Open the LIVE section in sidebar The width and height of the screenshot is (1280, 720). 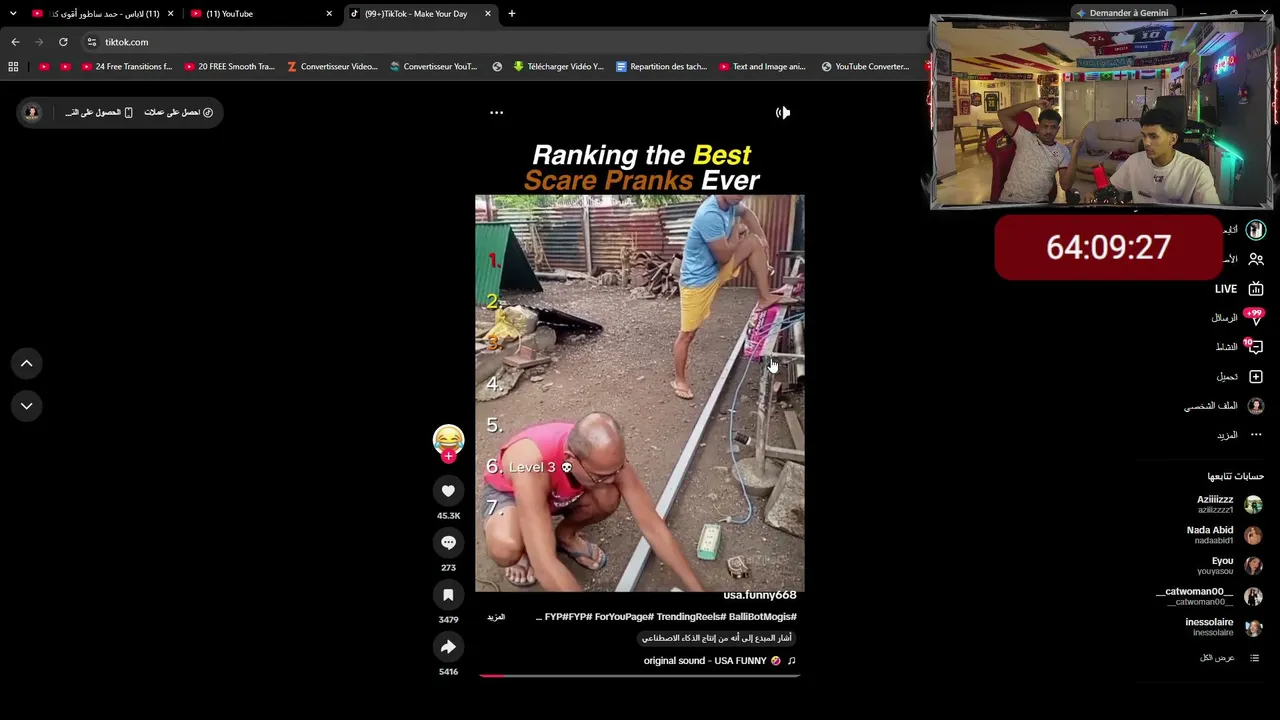pos(1239,289)
